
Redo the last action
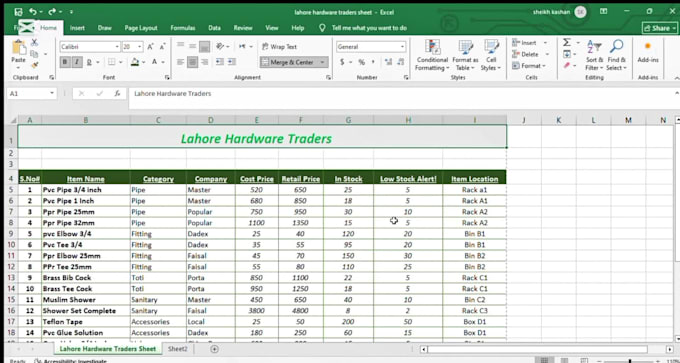click(52, 12)
